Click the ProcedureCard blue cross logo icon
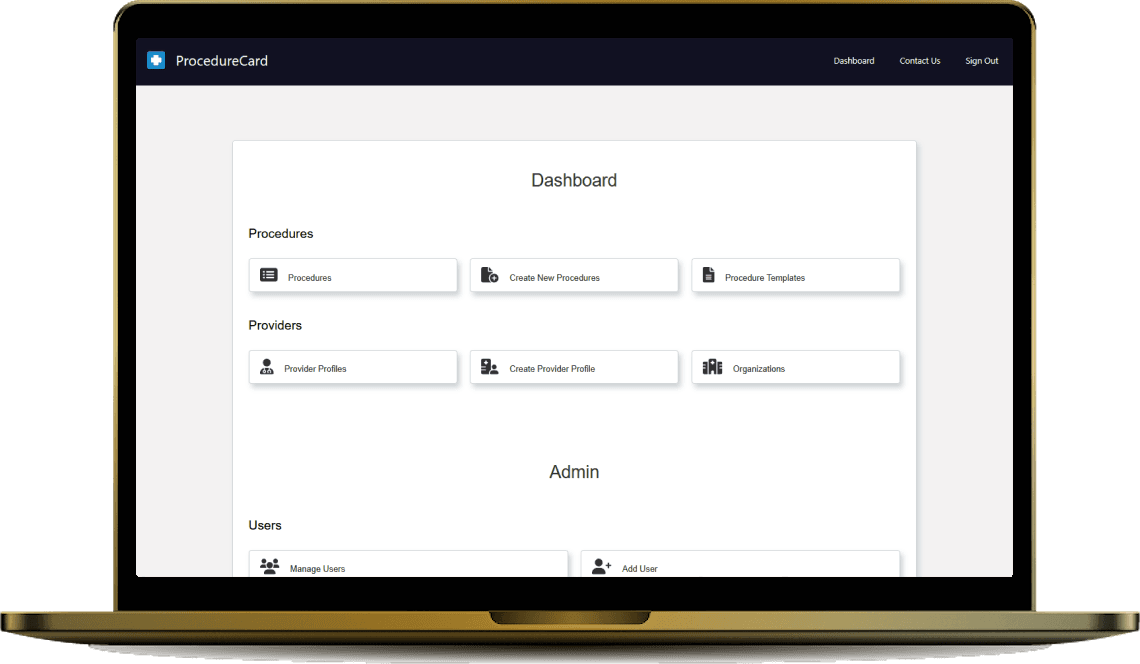Image resolution: width=1140 pixels, height=664 pixels. pos(156,60)
